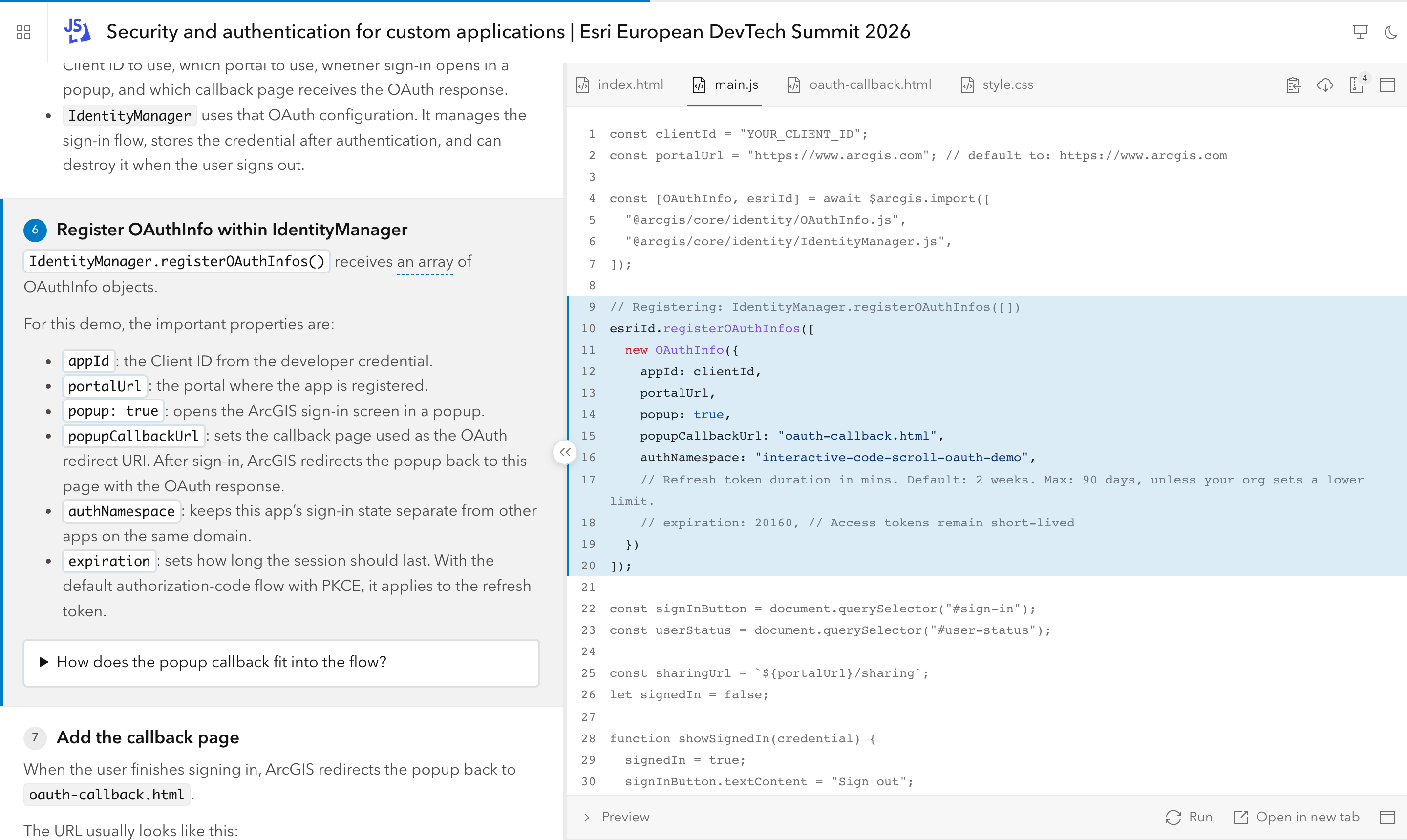Screen dimensions: 1407x840
Task: Click the 'popupCallbackUrl' code chip
Action: pos(134,436)
